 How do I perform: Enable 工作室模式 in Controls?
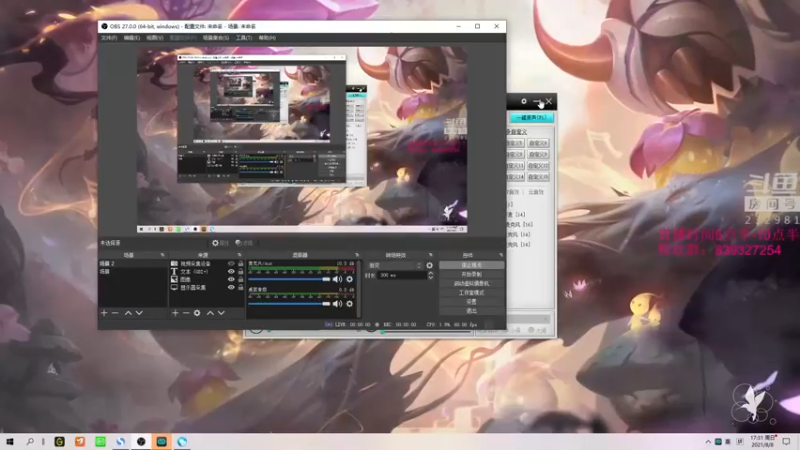471,292
